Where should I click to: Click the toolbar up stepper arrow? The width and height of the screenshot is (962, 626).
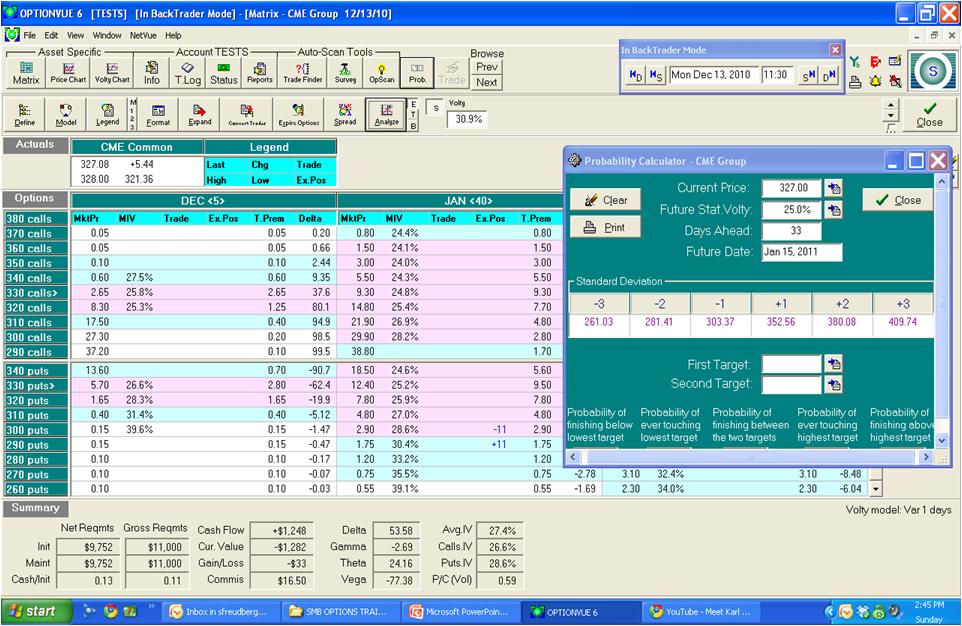tap(890, 105)
